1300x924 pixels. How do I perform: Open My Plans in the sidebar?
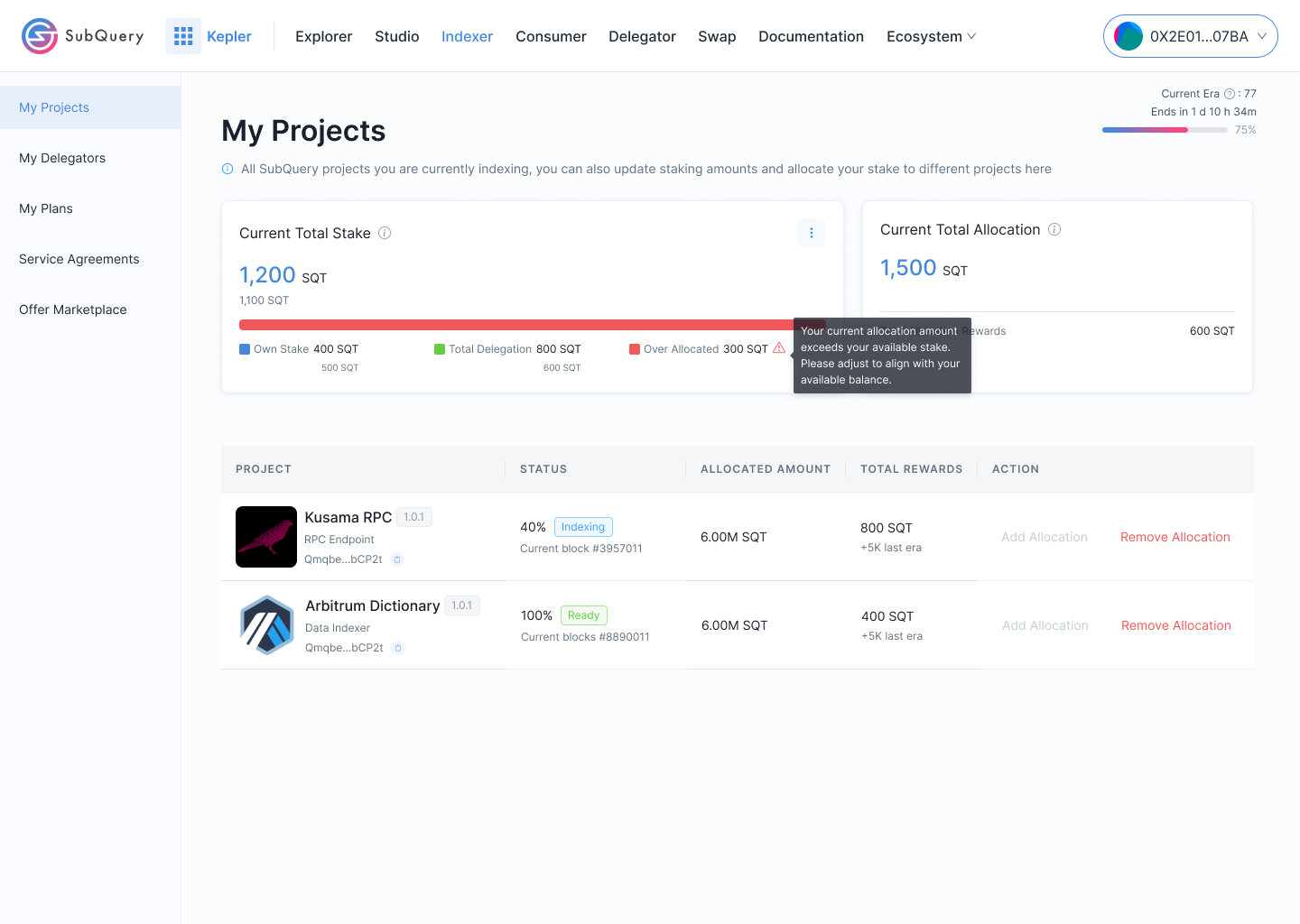point(90,208)
